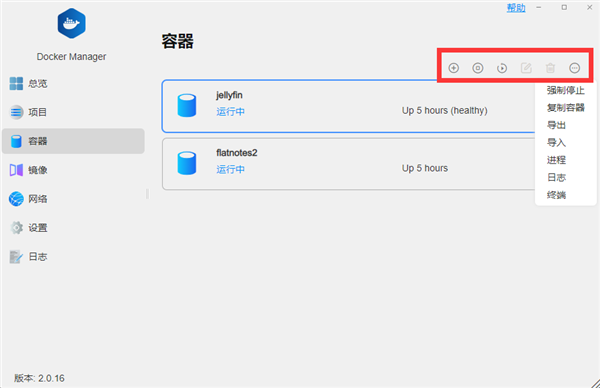The width and height of the screenshot is (600, 388).
Task: Select the flatnotes2 container name
Action: [236, 153]
